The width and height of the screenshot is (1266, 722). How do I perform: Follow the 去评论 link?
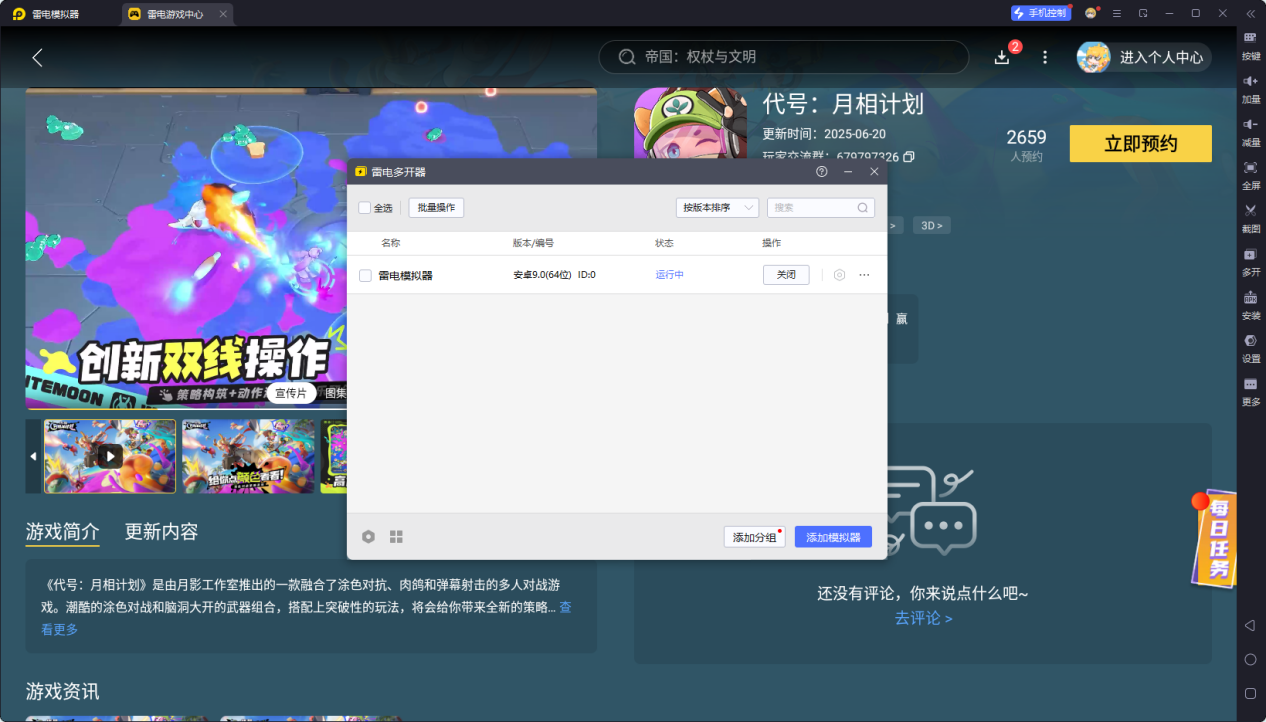(x=923, y=618)
